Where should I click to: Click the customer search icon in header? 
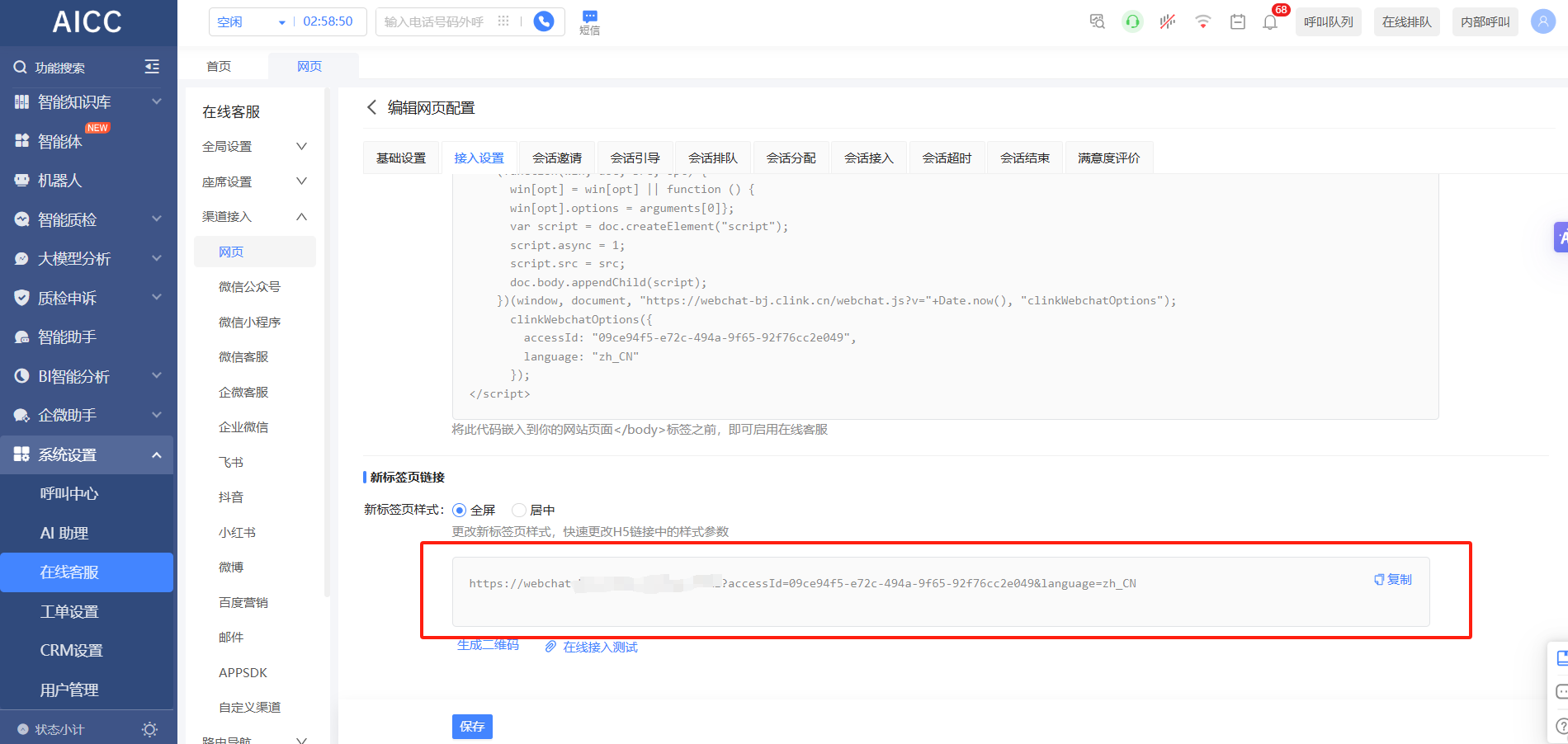tap(1097, 21)
